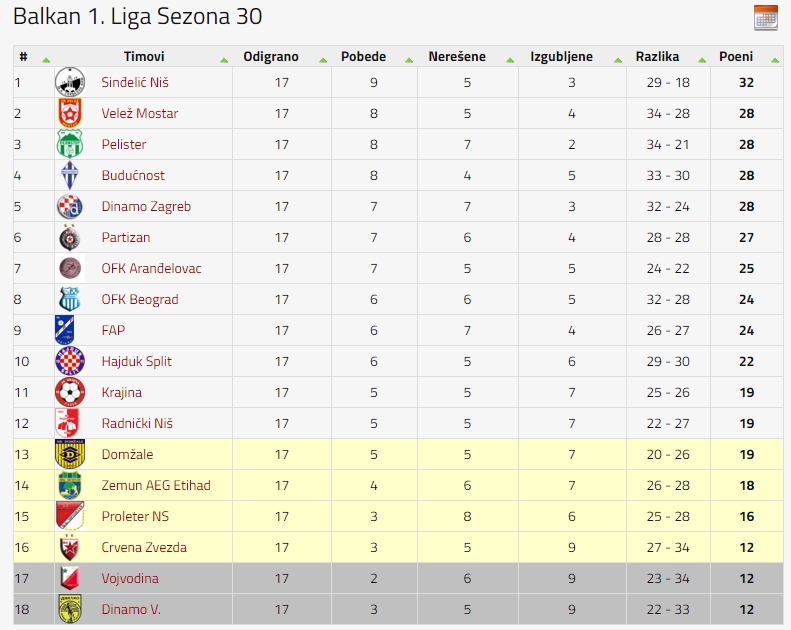Image resolution: width=791 pixels, height=630 pixels.
Task: Click the Sinđelić Niš club crest
Action: coord(70,82)
